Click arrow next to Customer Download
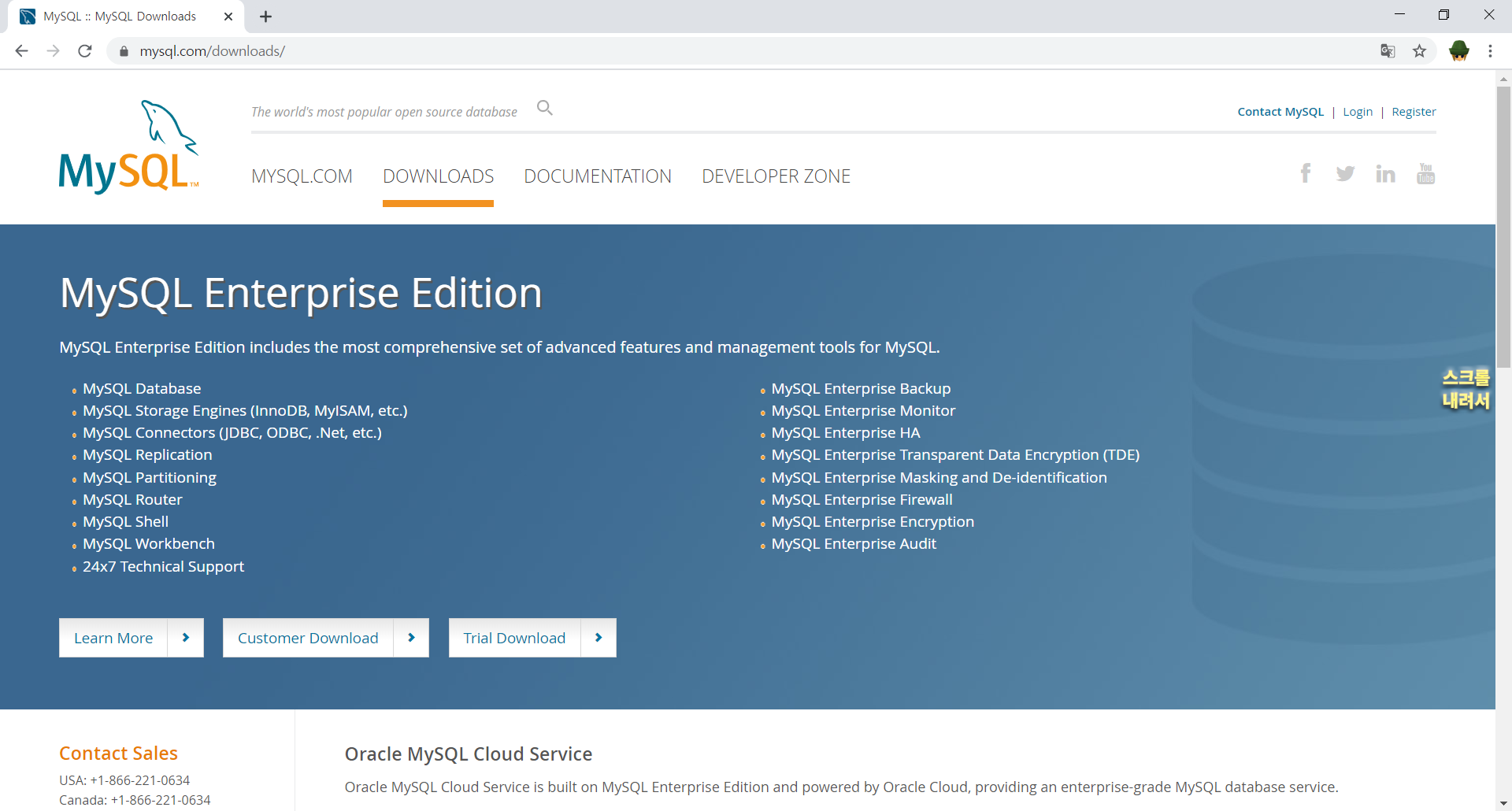 (411, 638)
